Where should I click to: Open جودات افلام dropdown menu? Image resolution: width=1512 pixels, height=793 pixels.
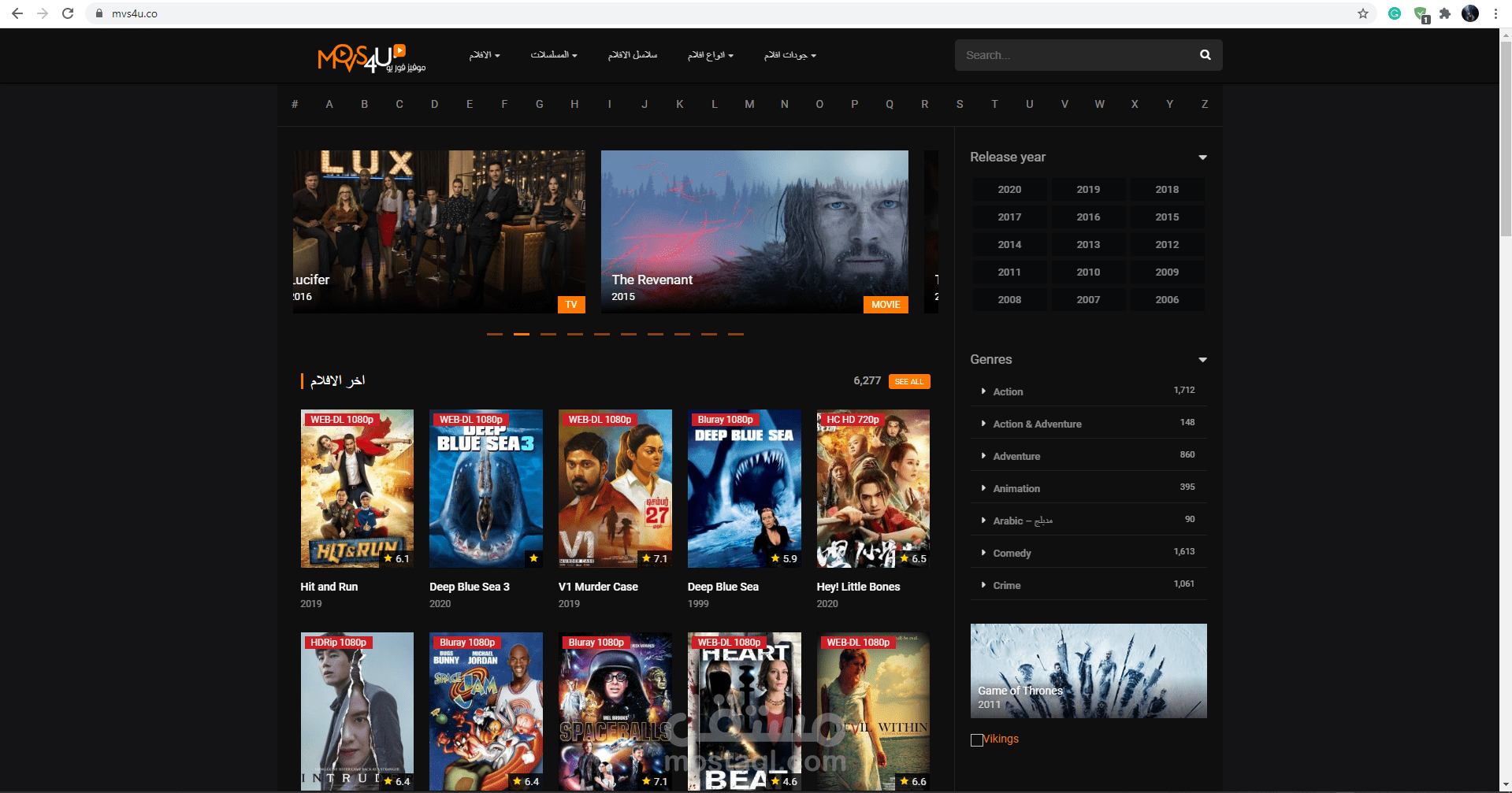790,55
